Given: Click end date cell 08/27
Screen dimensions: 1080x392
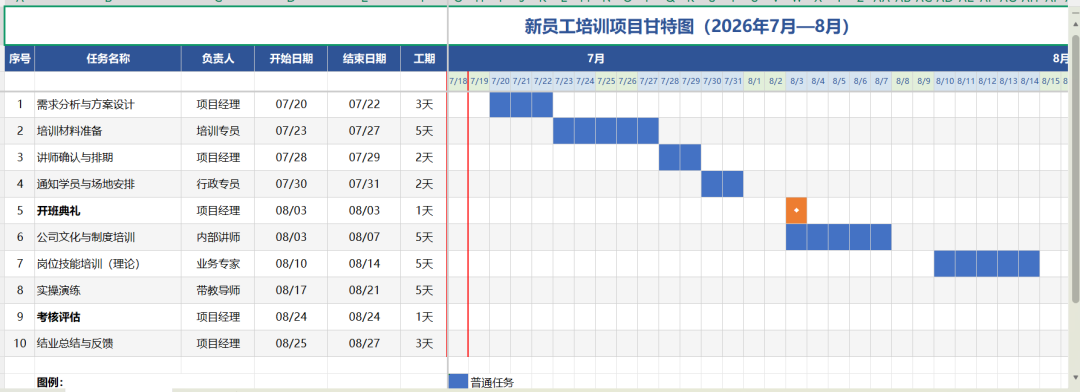Looking at the screenshot, I should coord(364,343).
